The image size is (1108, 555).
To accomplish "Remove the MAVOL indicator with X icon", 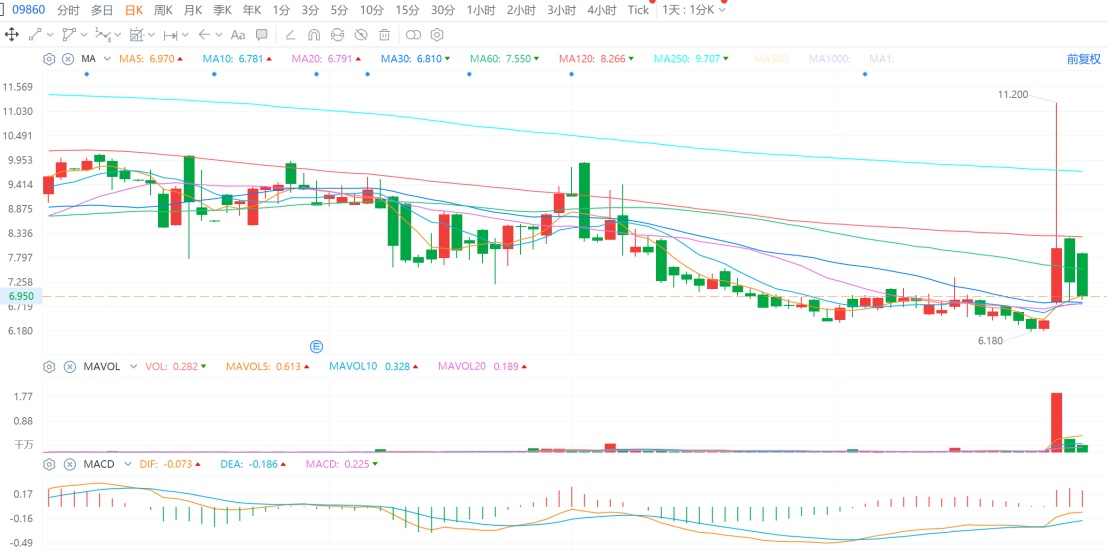I will pyautogui.click(x=69, y=366).
